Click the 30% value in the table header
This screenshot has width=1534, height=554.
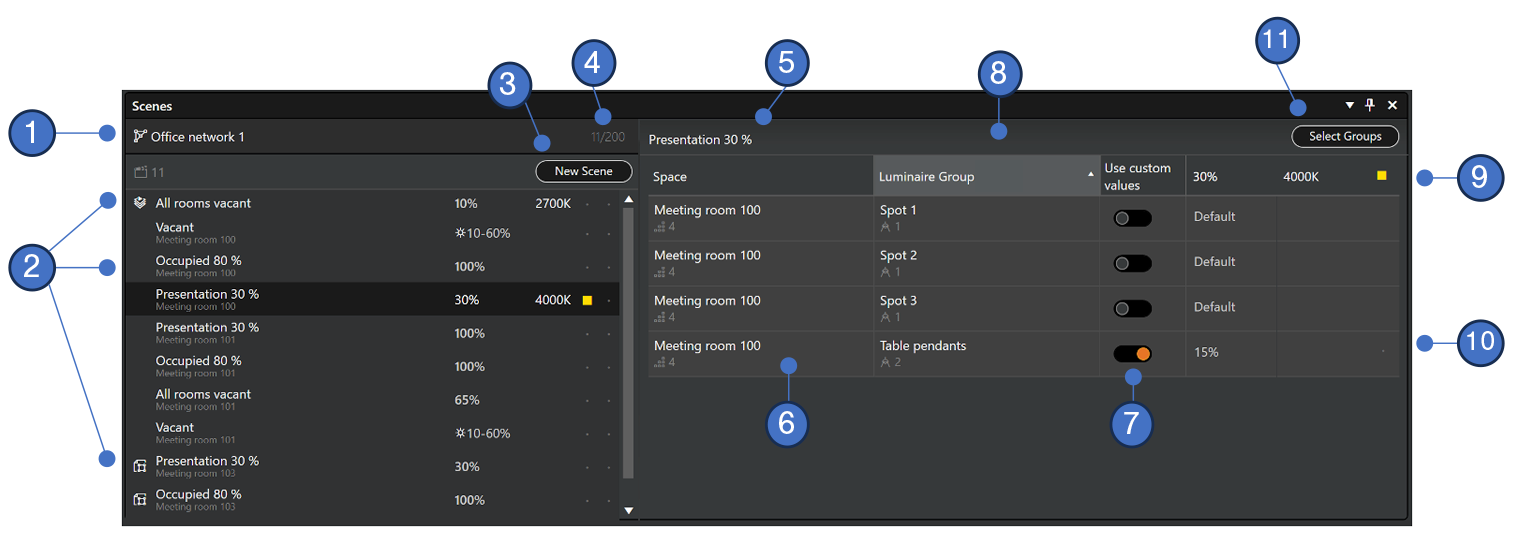1205,176
